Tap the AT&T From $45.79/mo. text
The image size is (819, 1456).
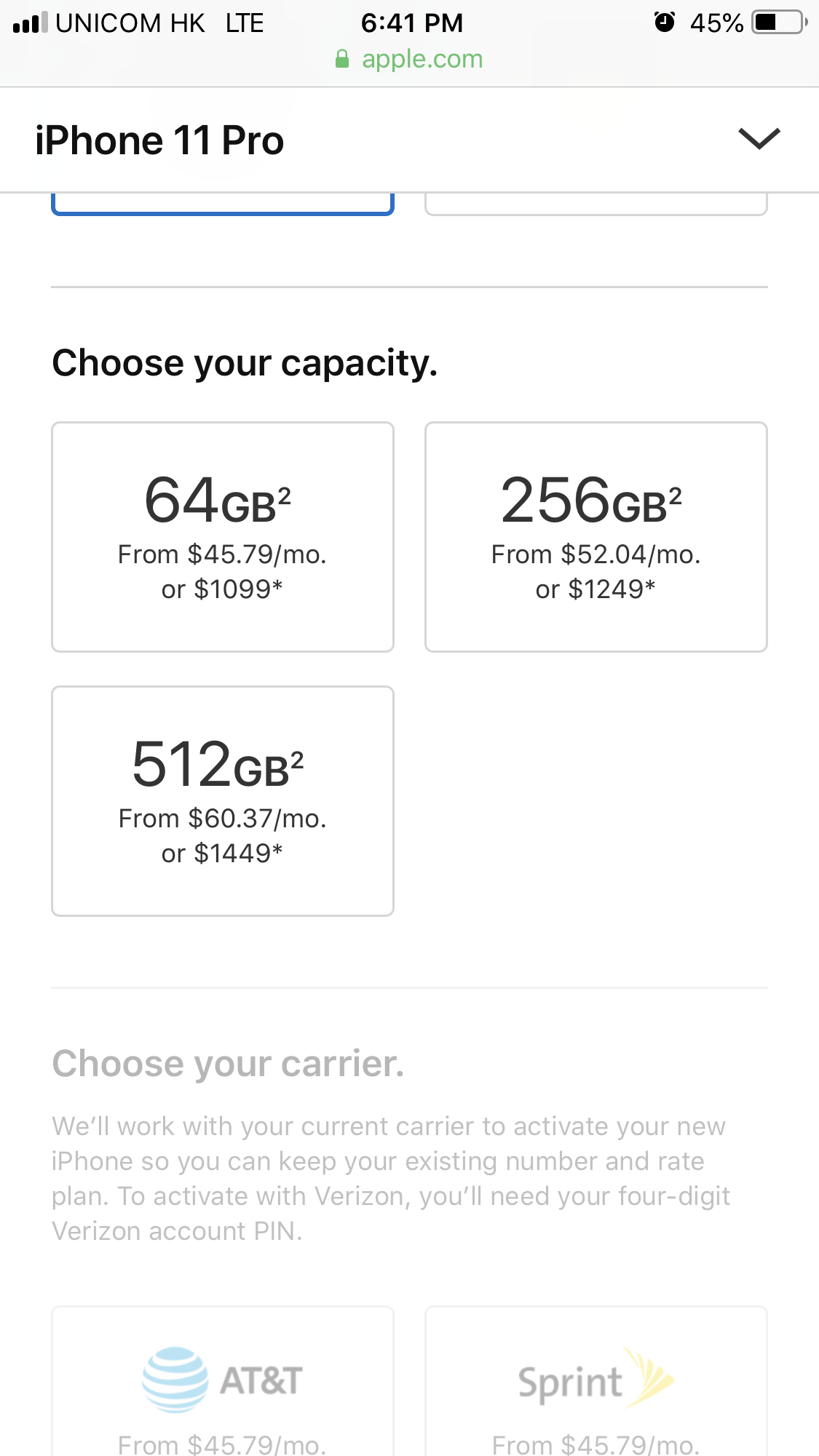tap(222, 1444)
